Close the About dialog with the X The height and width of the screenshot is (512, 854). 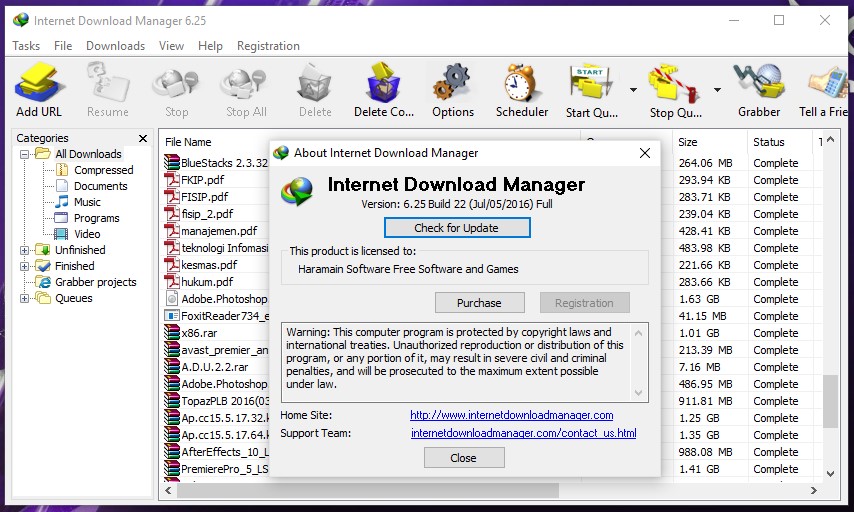[645, 153]
